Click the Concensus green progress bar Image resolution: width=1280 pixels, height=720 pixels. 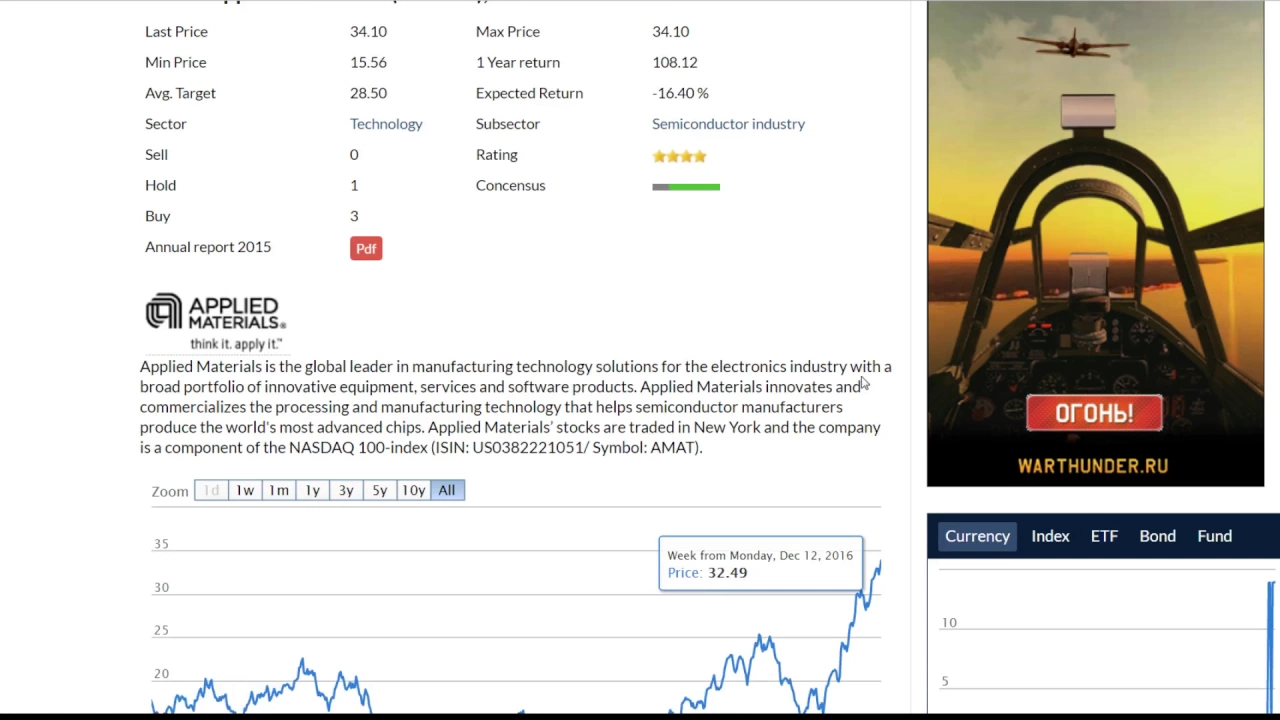point(686,186)
